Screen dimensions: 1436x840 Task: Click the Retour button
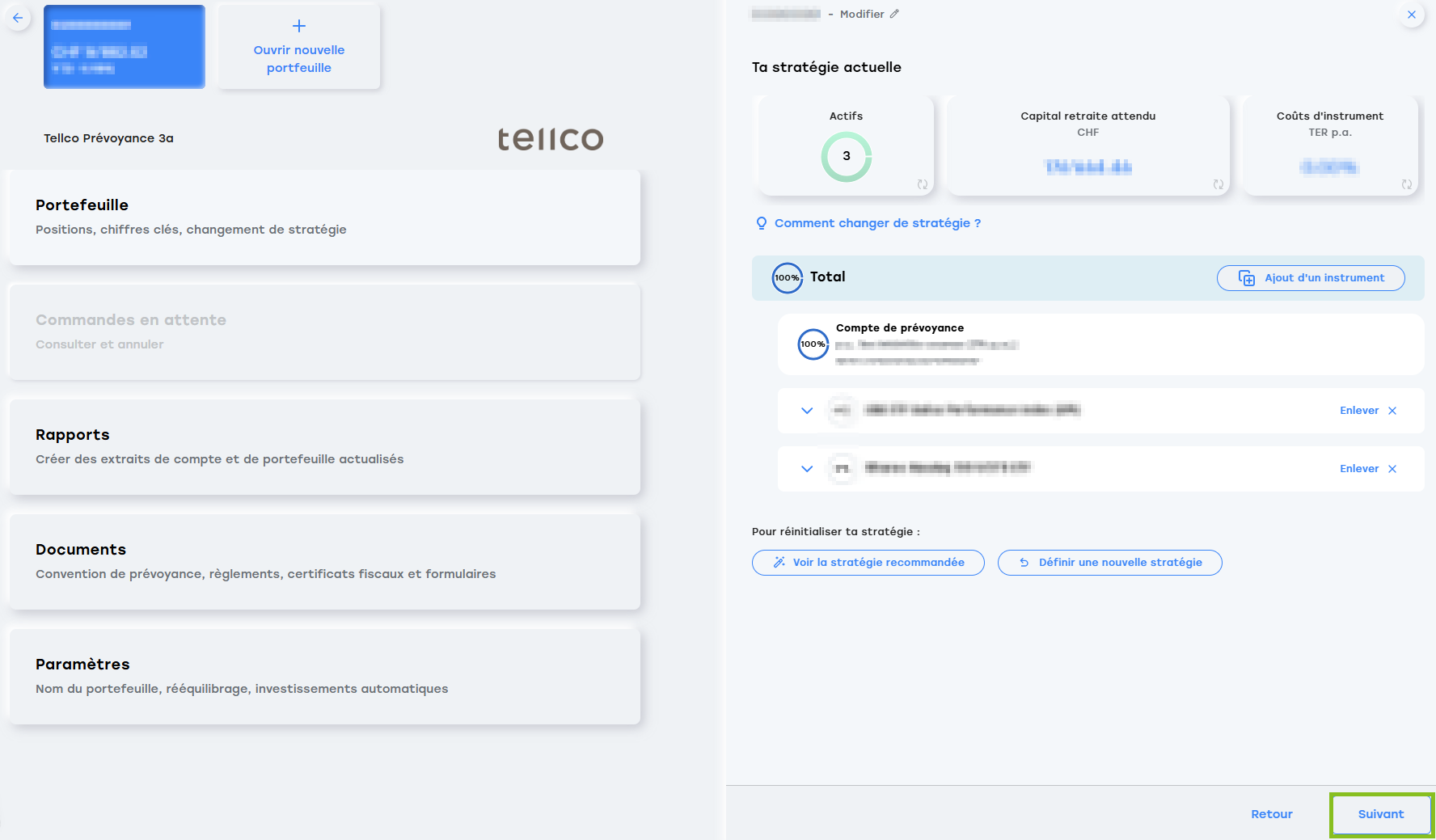click(1272, 814)
